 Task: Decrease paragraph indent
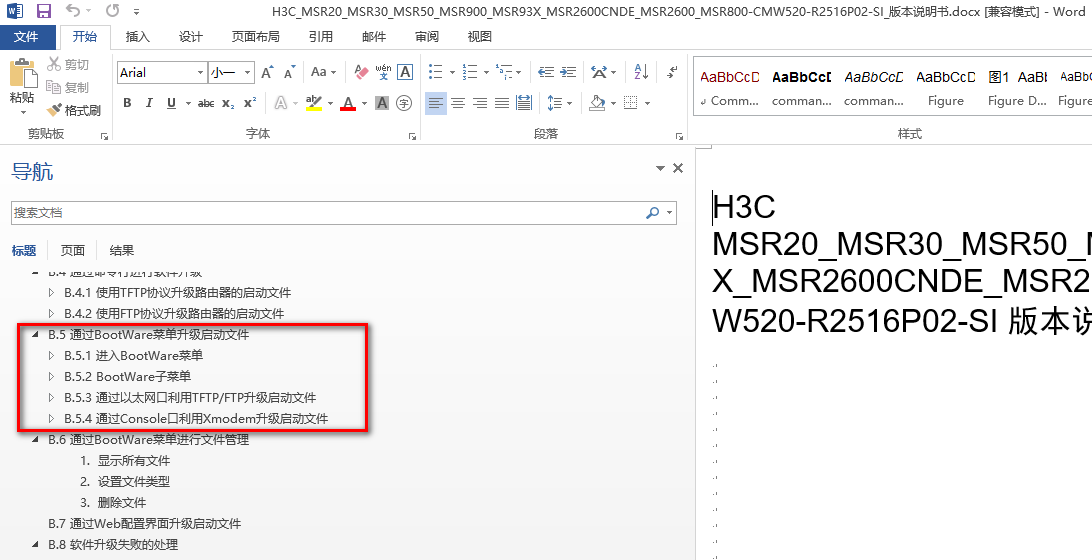point(546,72)
